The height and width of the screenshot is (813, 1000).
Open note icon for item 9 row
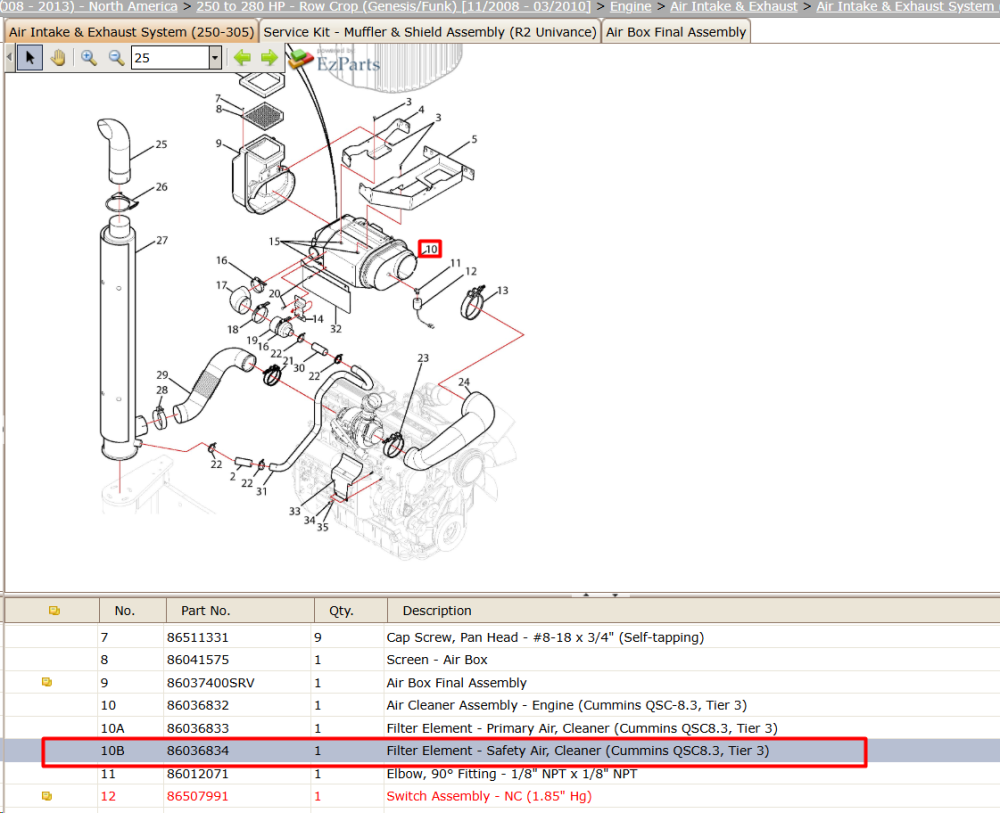point(47,682)
